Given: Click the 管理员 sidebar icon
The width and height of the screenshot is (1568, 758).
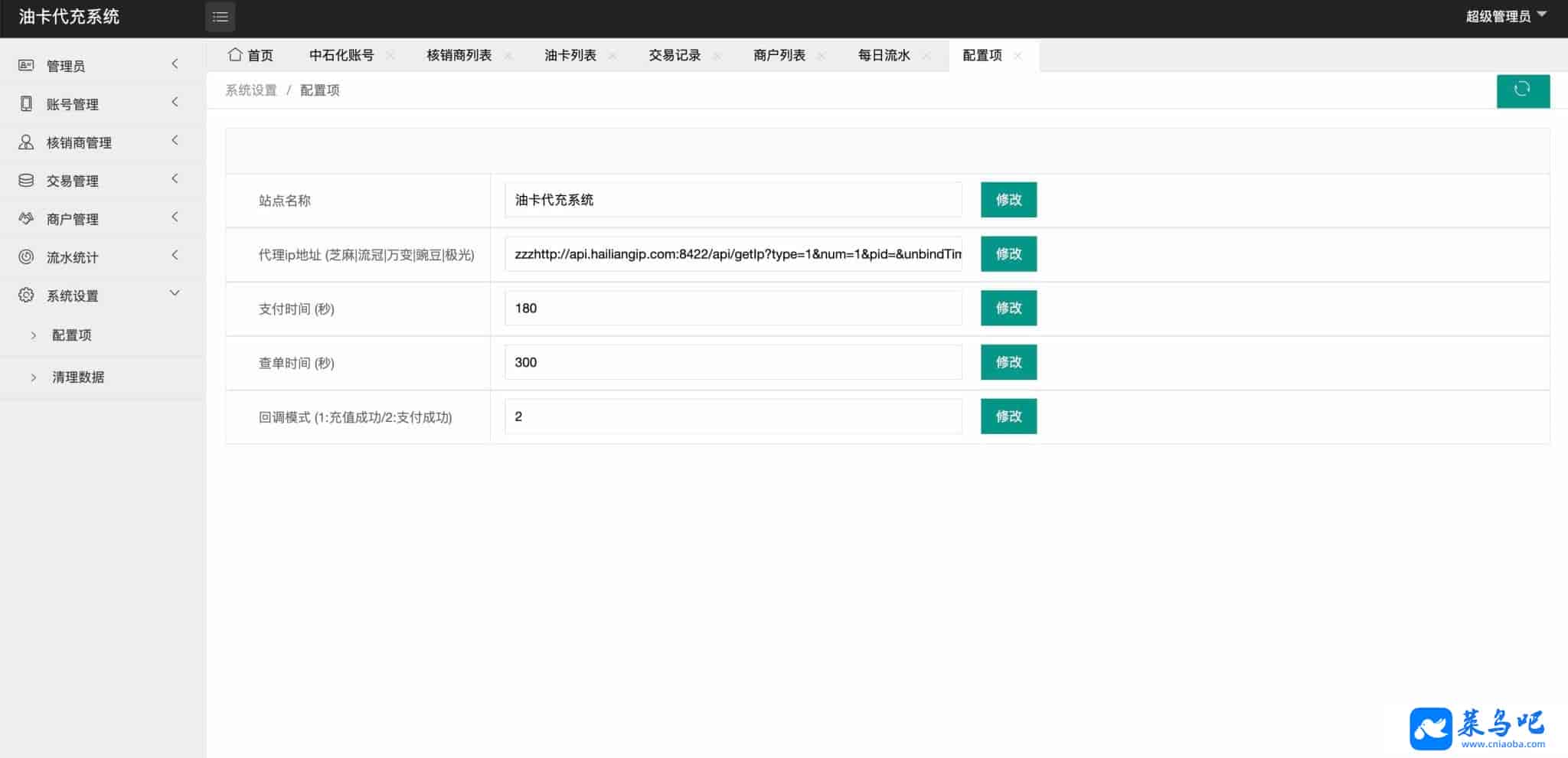Looking at the screenshot, I should pos(26,66).
